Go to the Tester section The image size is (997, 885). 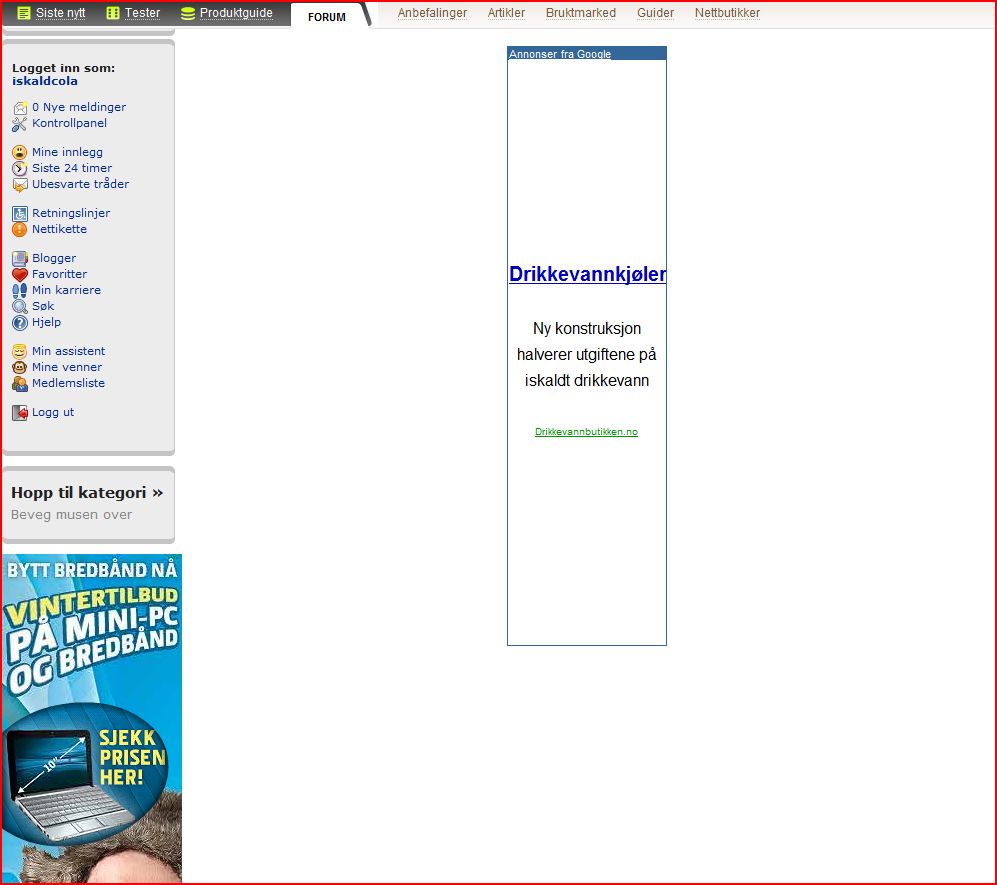coord(142,13)
